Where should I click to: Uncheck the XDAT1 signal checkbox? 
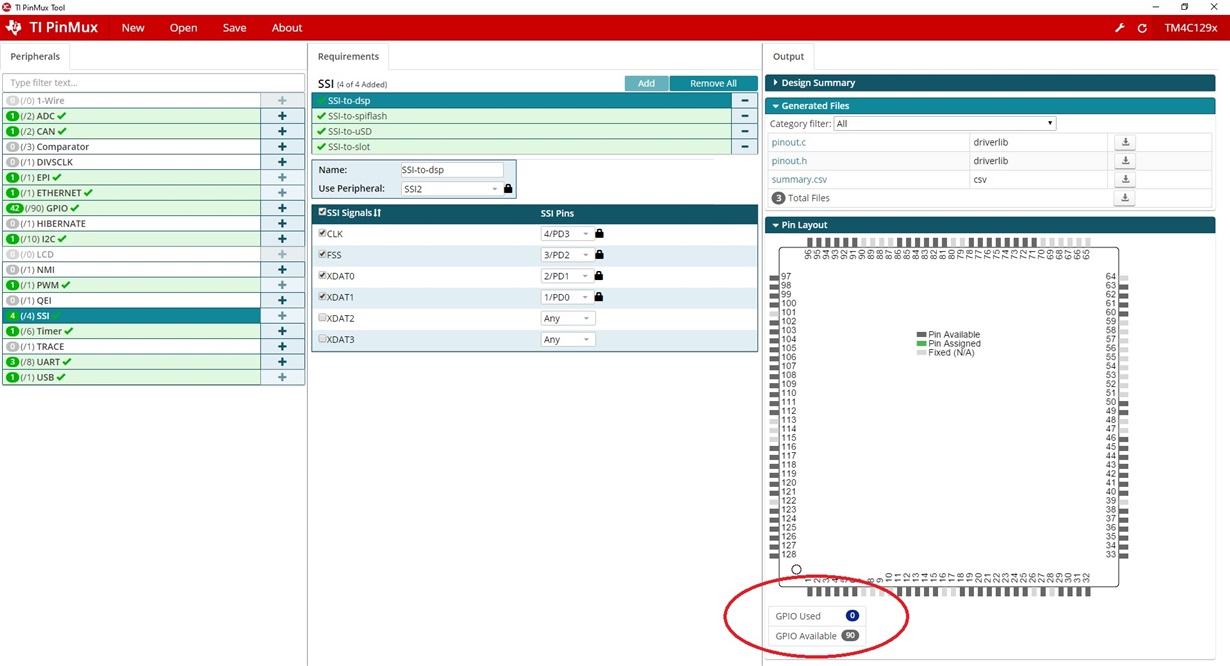tap(322, 296)
